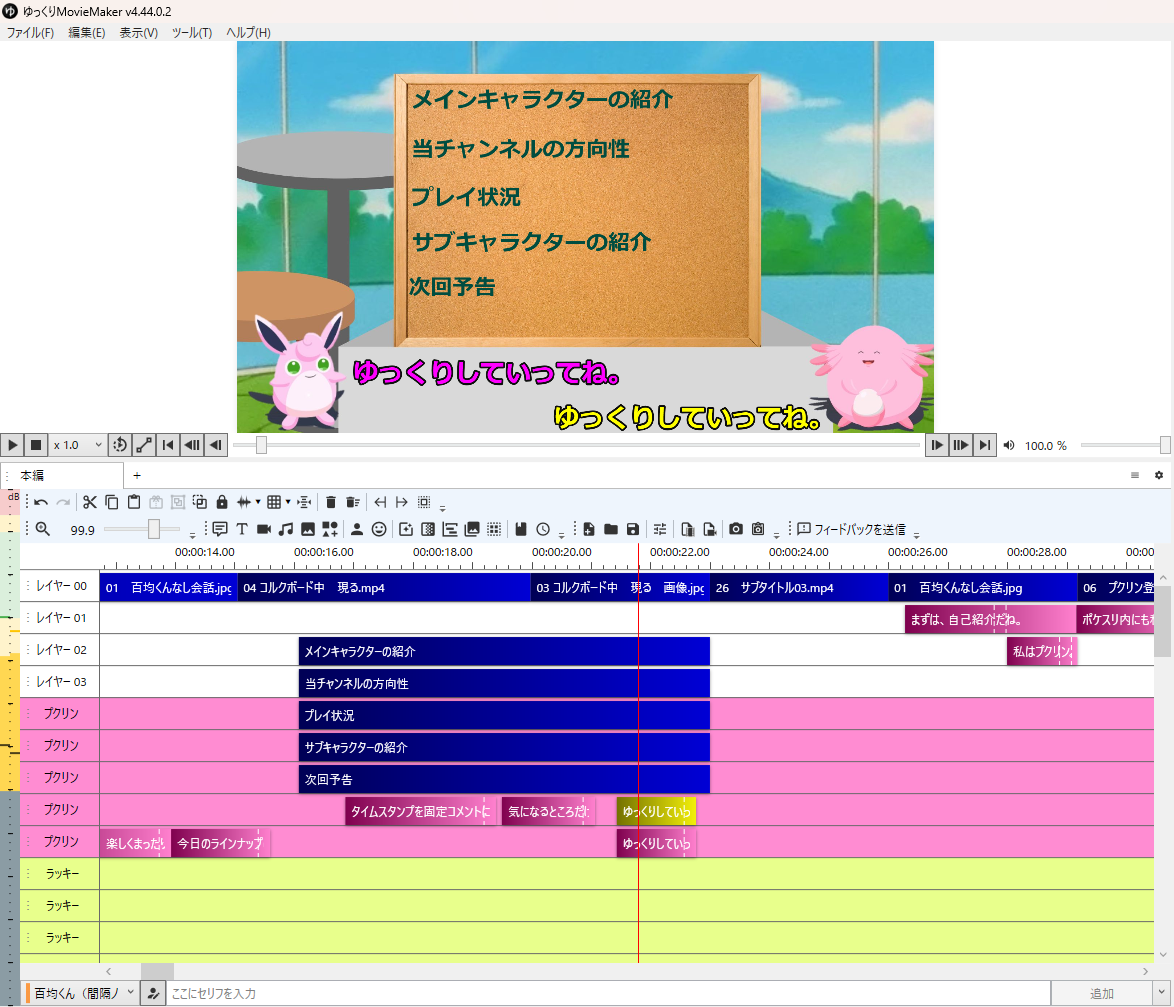Add a video item with the camera icon
Screen dimensions: 1174x1007
point(264,529)
